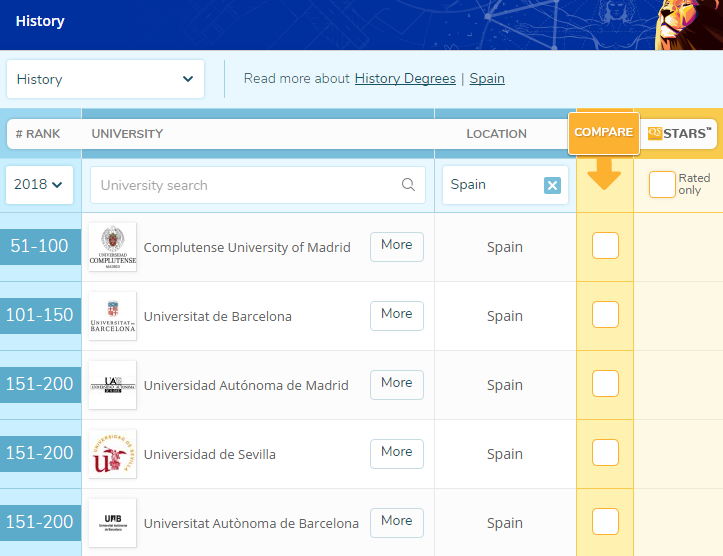
Task: Open the Spain read-more link
Action: coord(487,79)
